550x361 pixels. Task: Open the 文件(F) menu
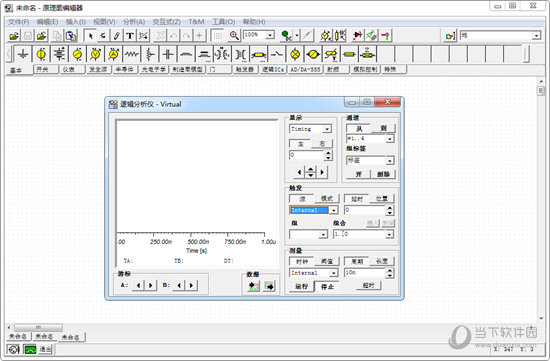19,22
